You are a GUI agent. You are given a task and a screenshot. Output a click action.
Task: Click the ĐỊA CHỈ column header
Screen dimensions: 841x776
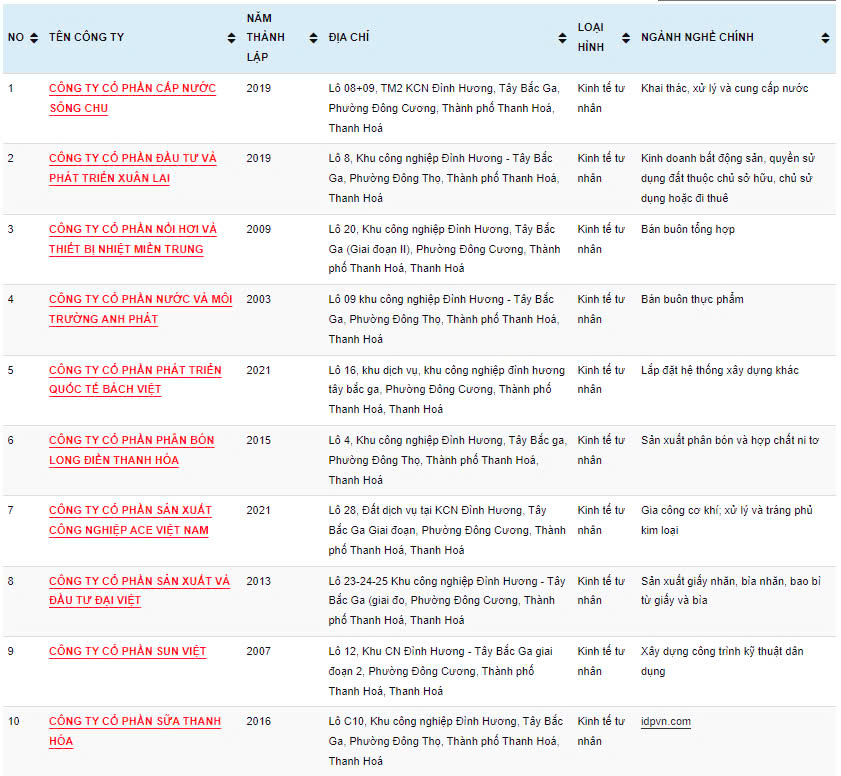349,38
